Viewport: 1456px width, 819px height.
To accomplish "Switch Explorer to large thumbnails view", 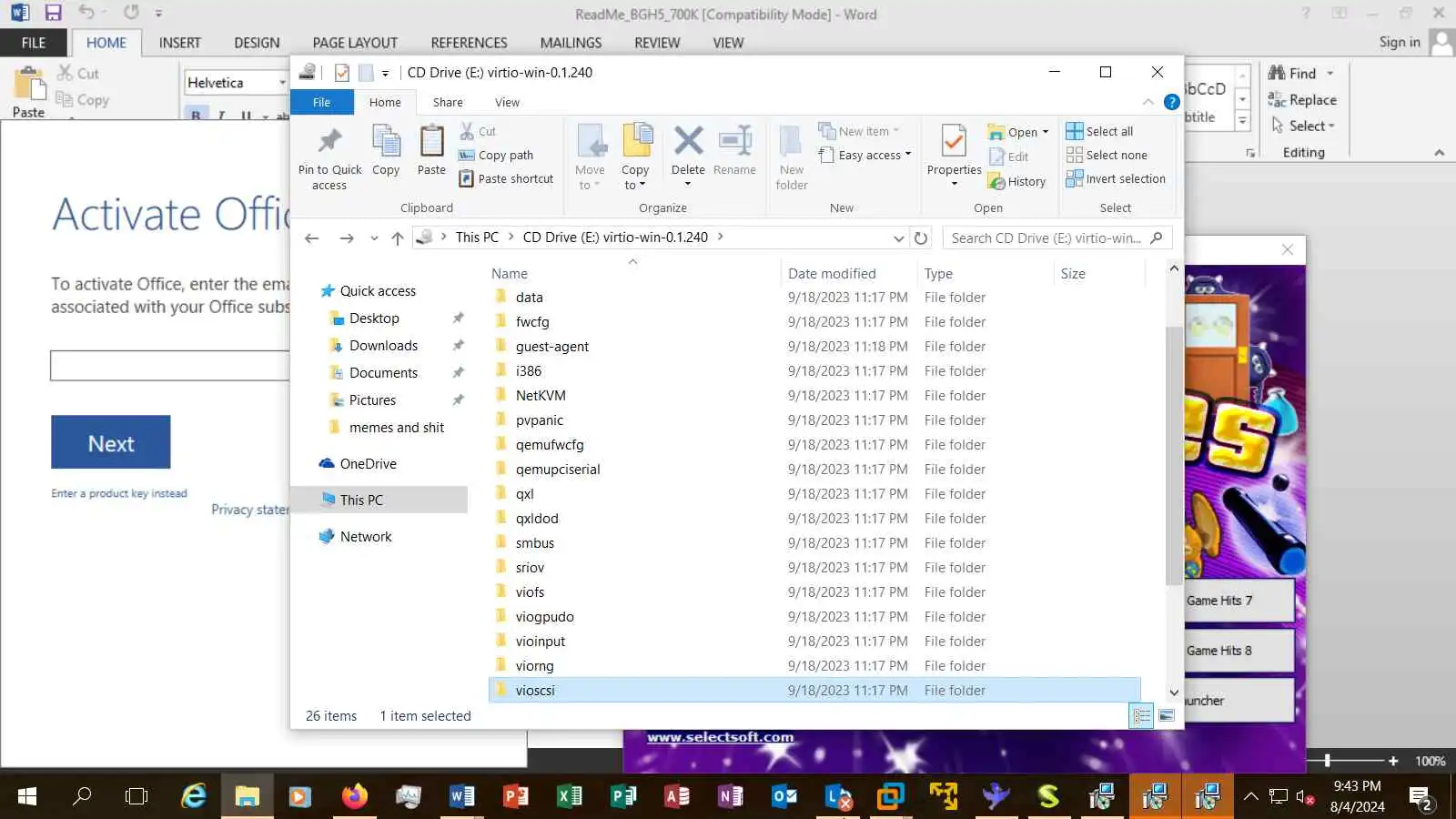I will tap(1167, 716).
